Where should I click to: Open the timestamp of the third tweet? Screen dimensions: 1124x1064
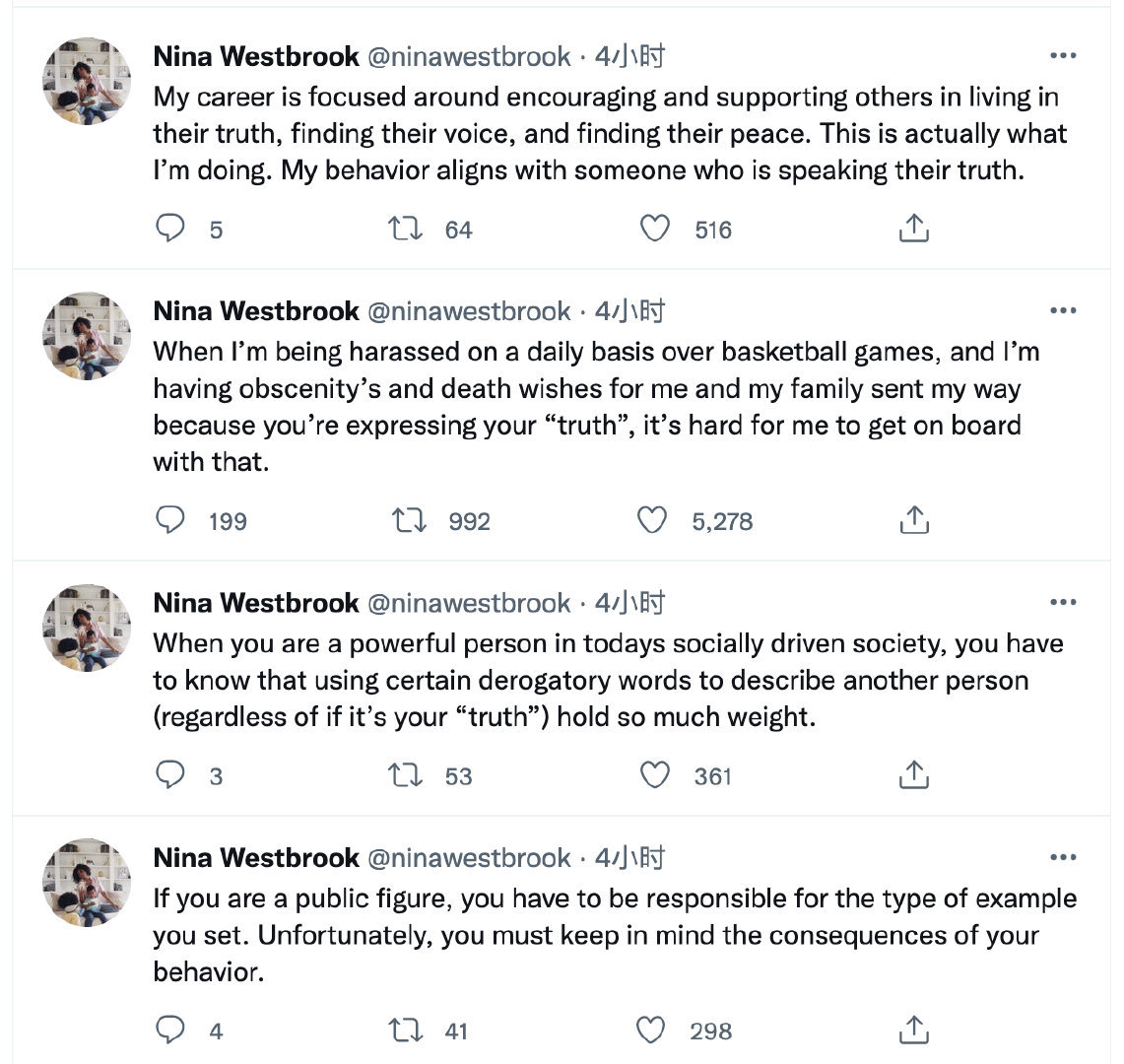[629, 603]
